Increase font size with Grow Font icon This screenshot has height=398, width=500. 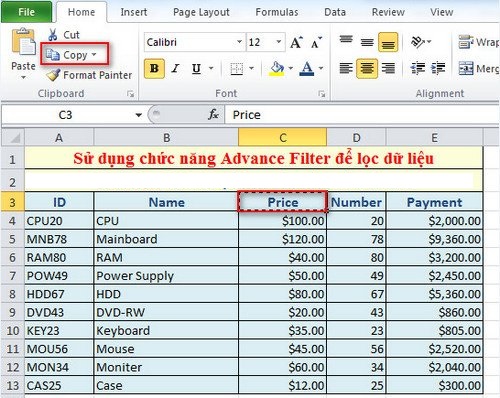tap(296, 42)
